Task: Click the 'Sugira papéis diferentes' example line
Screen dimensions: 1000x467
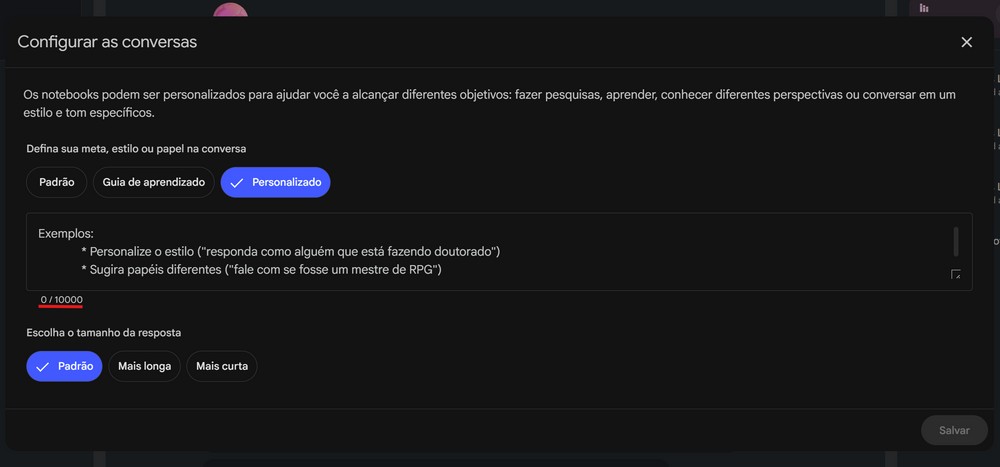Action: [261, 270]
